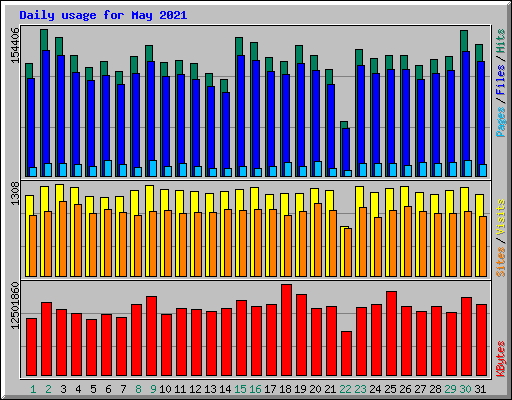
Task: Select the red KBytes bar for day 22
Action: click(346, 354)
